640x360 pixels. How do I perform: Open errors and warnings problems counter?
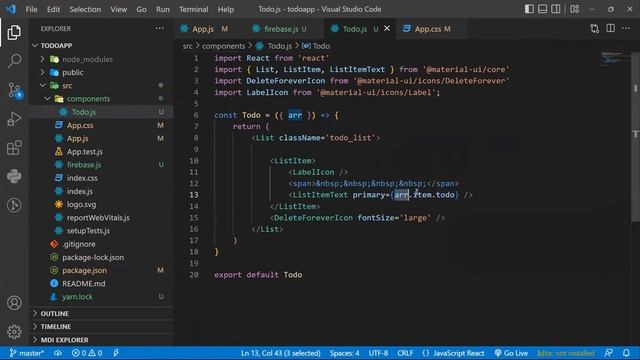point(87,353)
